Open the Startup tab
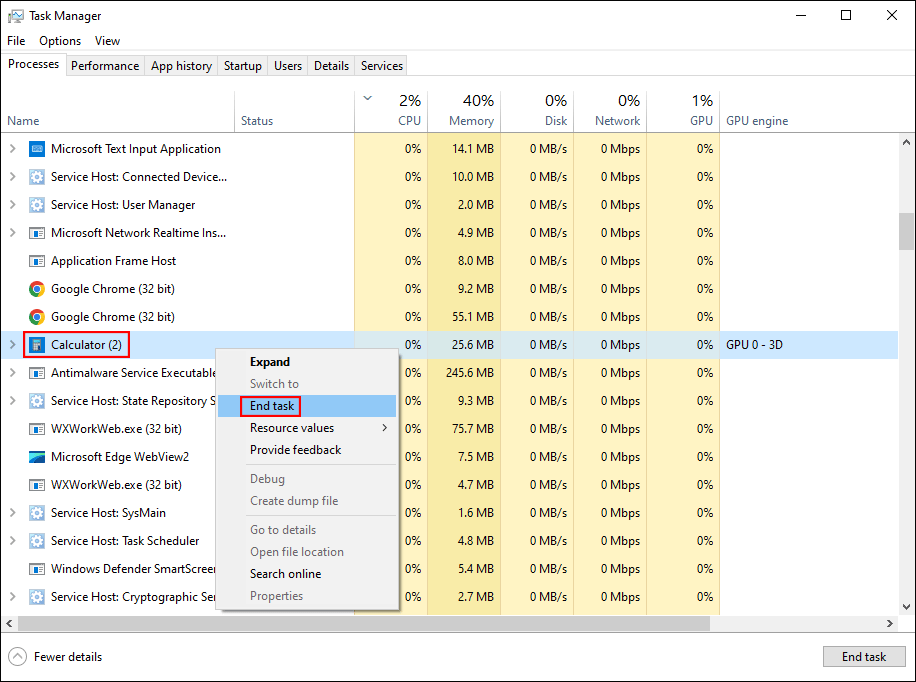This screenshot has width=916, height=682. (x=242, y=66)
